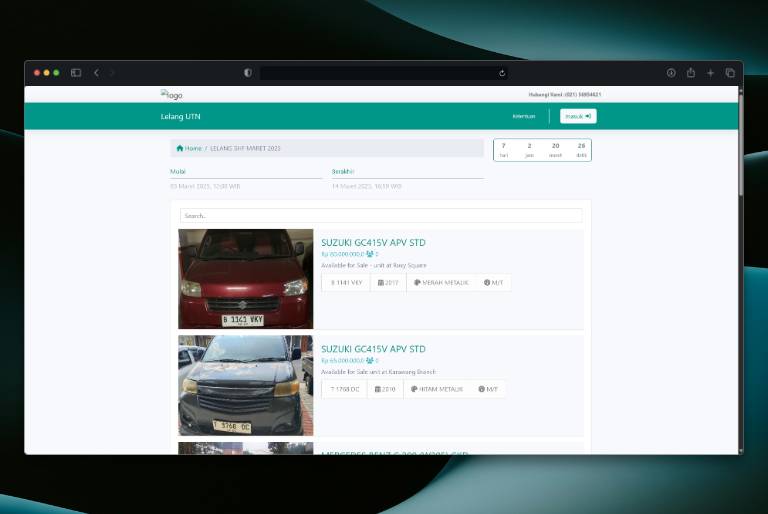This screenshot has width=768, height=514.
Task: Click the T 1768 DC plate cell
Action: pyautogui.click(x=344, y=389)
